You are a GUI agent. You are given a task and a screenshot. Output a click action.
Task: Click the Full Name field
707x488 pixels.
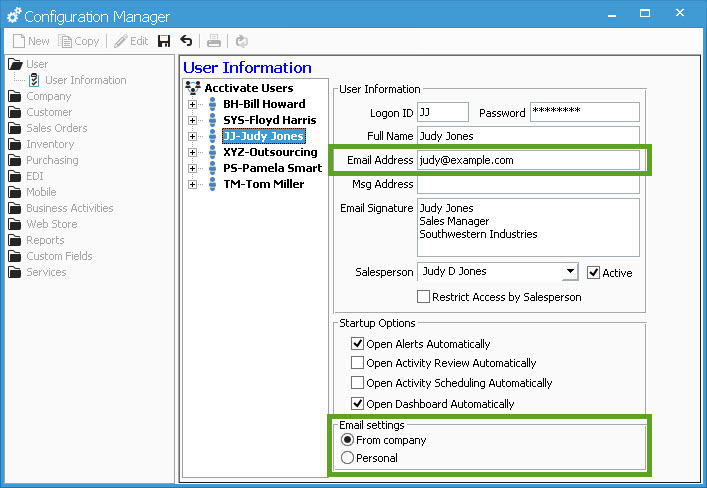point(528,136)
